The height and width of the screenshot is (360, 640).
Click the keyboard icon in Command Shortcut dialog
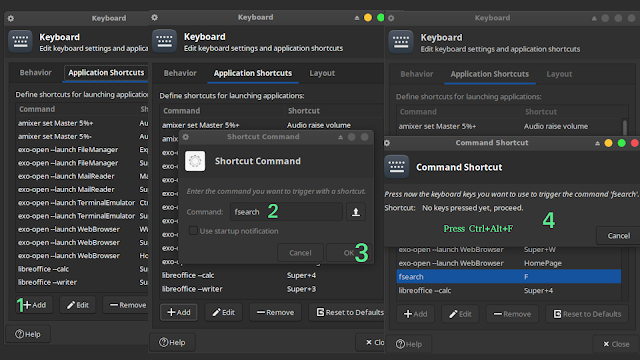(396, 167)
